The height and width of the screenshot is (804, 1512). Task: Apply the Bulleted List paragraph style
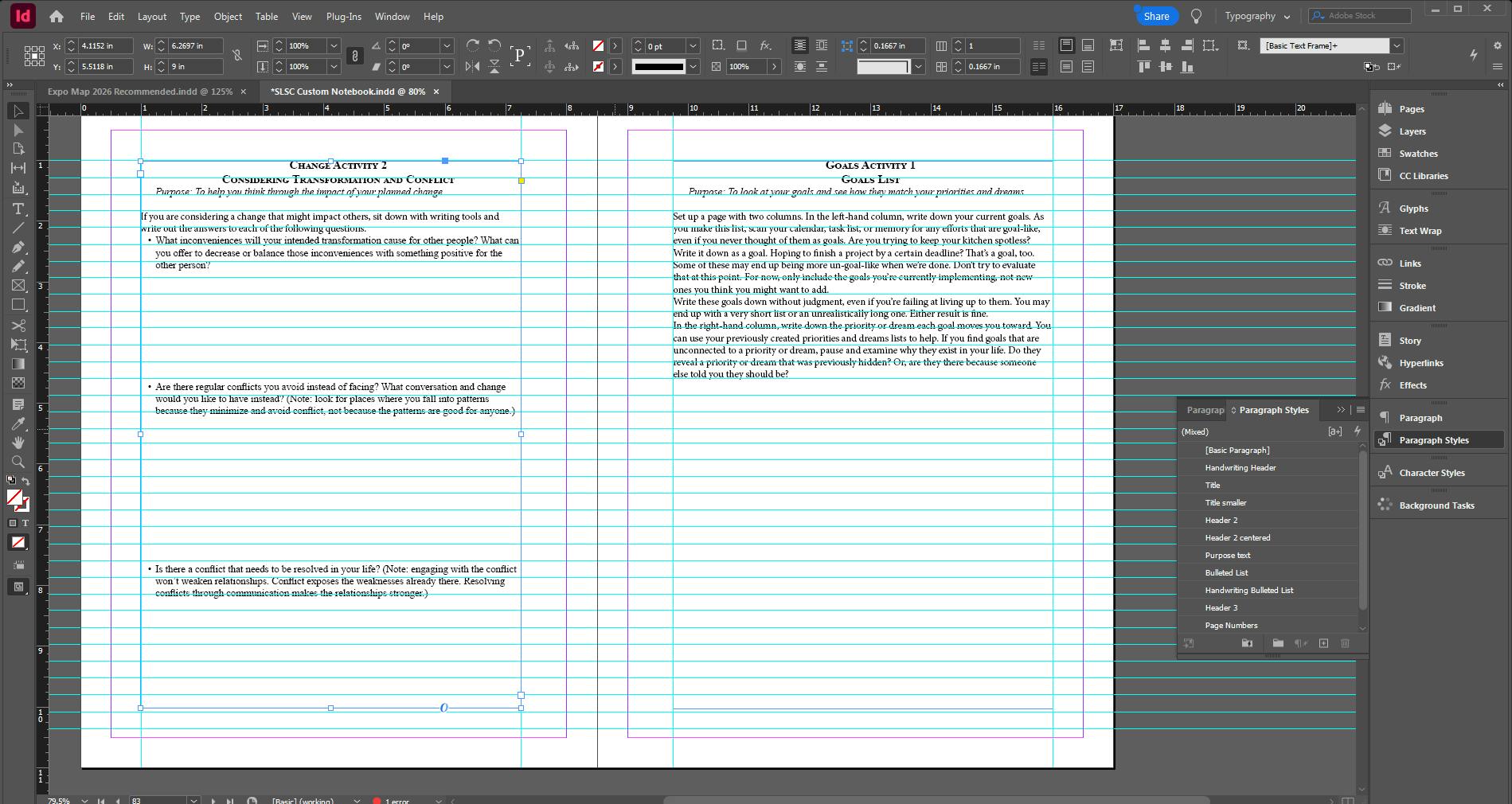pos(1226,572)
